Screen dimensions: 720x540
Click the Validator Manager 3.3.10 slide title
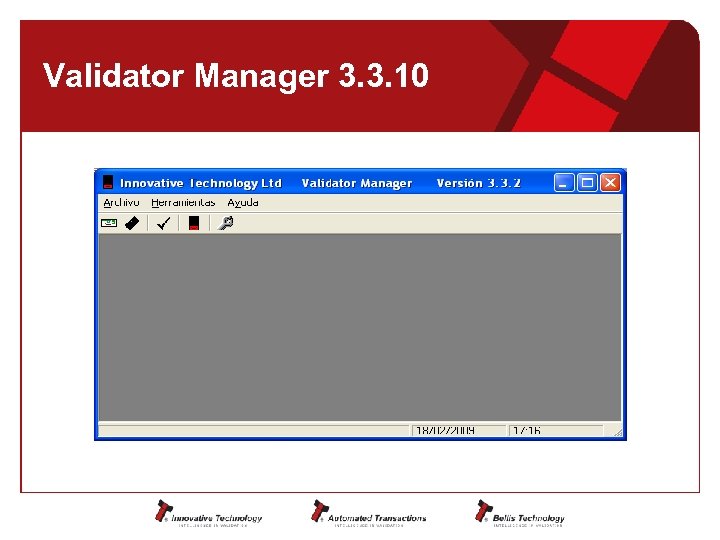236,76
